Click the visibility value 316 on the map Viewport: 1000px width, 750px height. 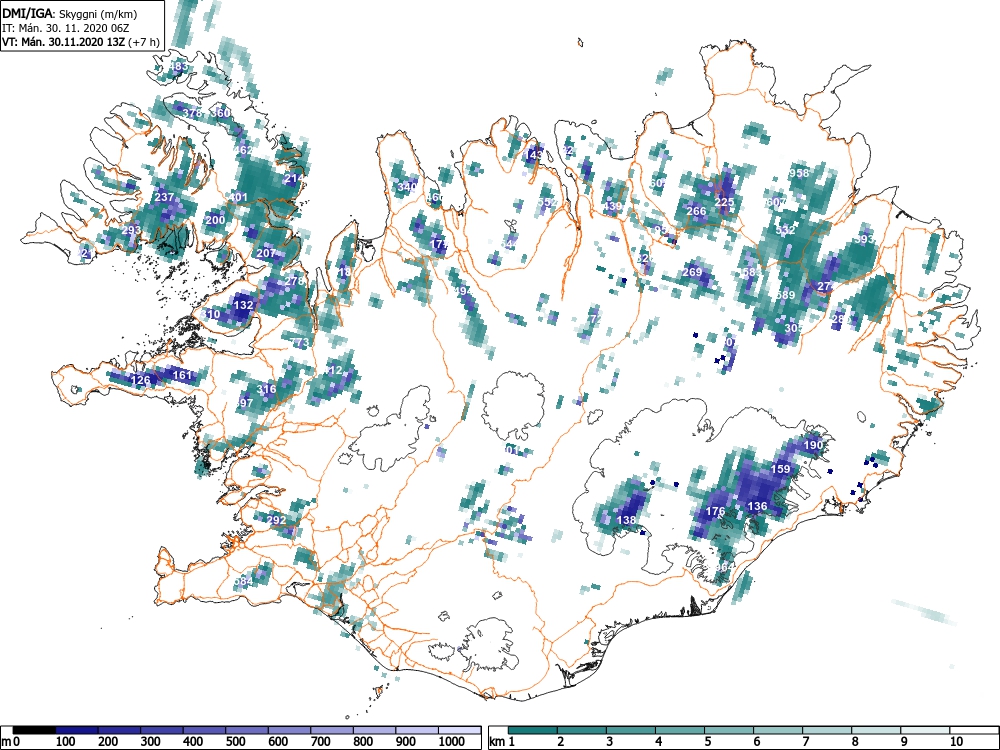[266, 389]
